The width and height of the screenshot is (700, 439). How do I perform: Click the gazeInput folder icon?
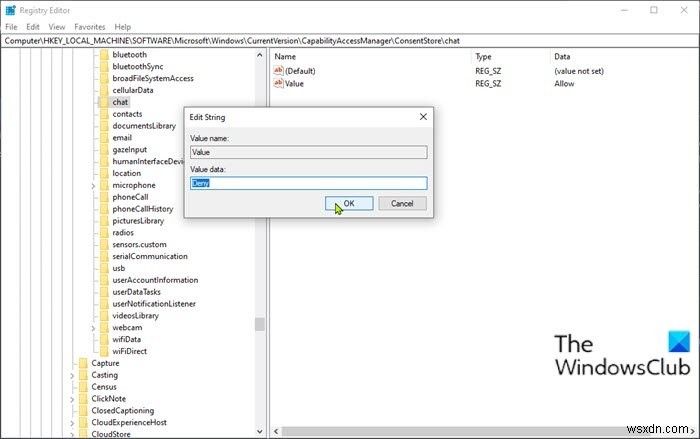point(104,150)
